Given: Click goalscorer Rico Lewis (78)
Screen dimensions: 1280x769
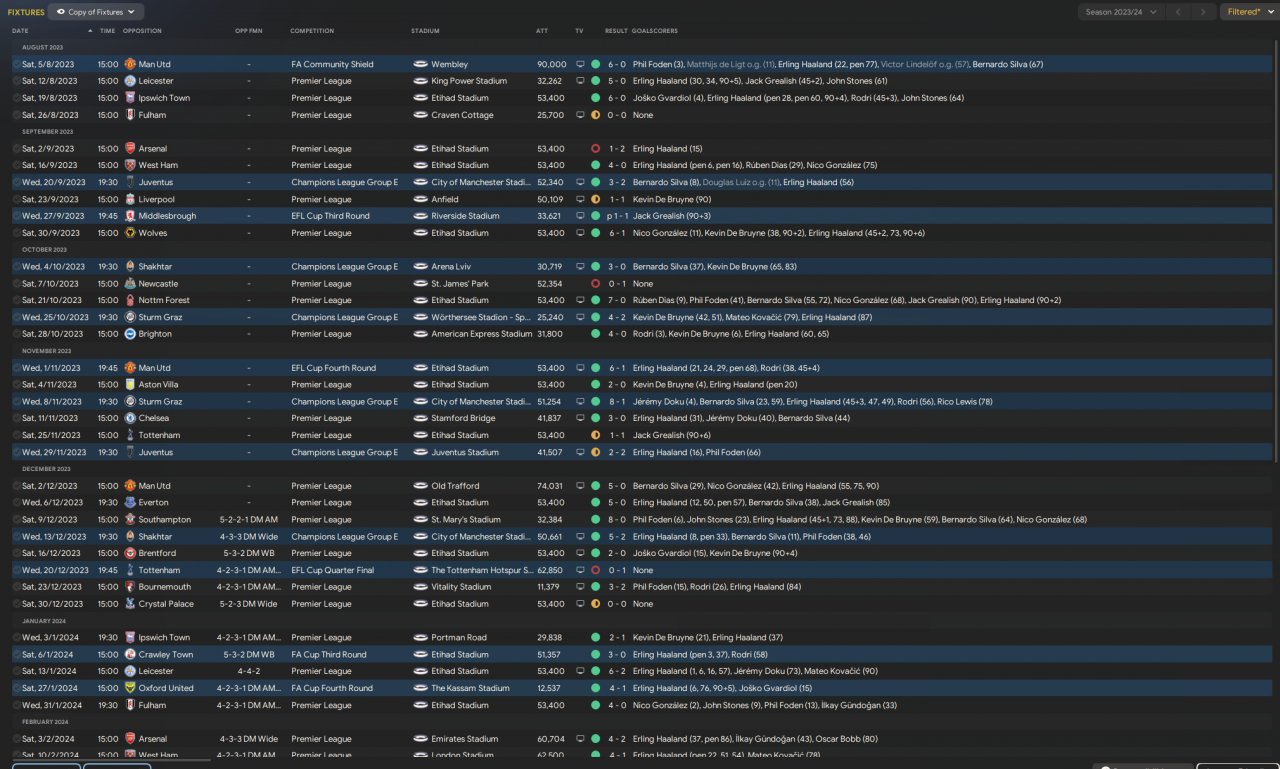Looking at the screenshot, I should click(965, 402).
